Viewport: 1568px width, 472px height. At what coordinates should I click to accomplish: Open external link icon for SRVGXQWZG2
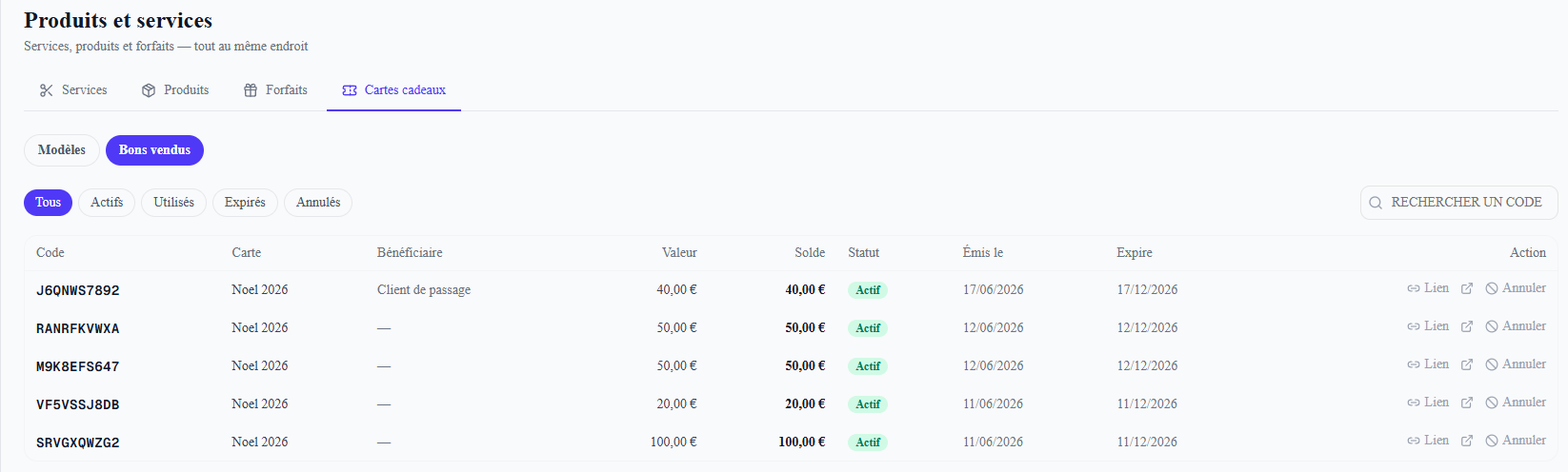click(1467, 441)
